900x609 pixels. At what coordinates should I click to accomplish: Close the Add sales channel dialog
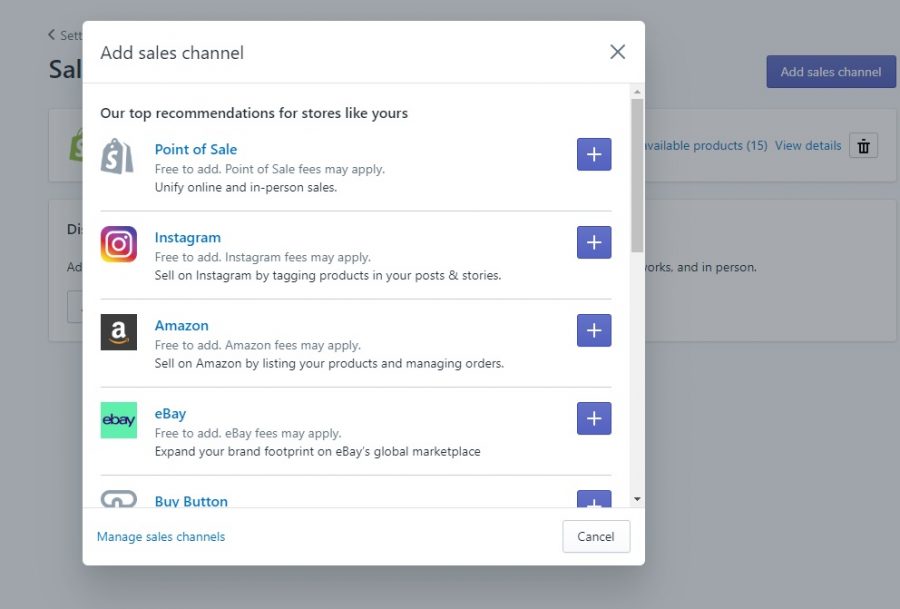click(618, 52)
